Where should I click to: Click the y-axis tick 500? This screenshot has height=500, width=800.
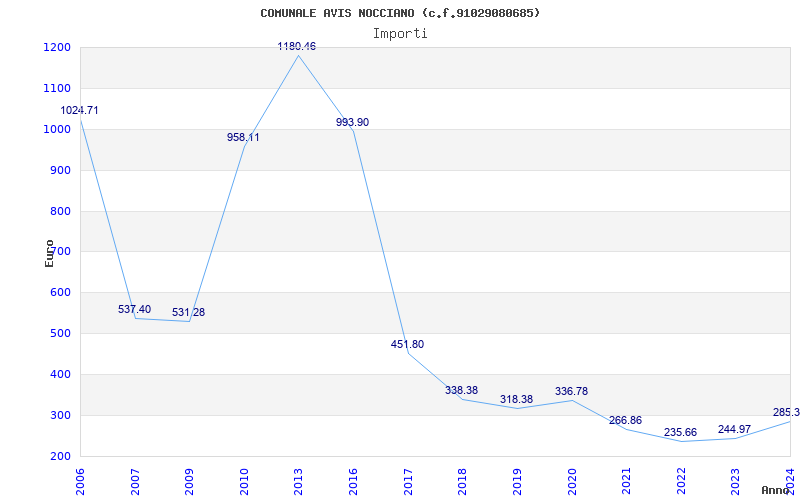pos(63,334)
